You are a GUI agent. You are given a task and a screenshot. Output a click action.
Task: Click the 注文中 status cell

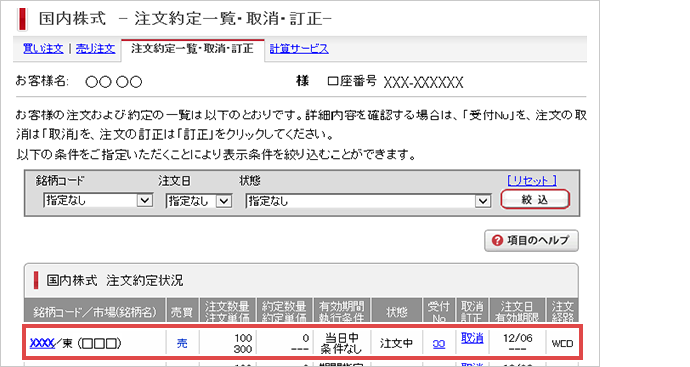pos(396,343)
